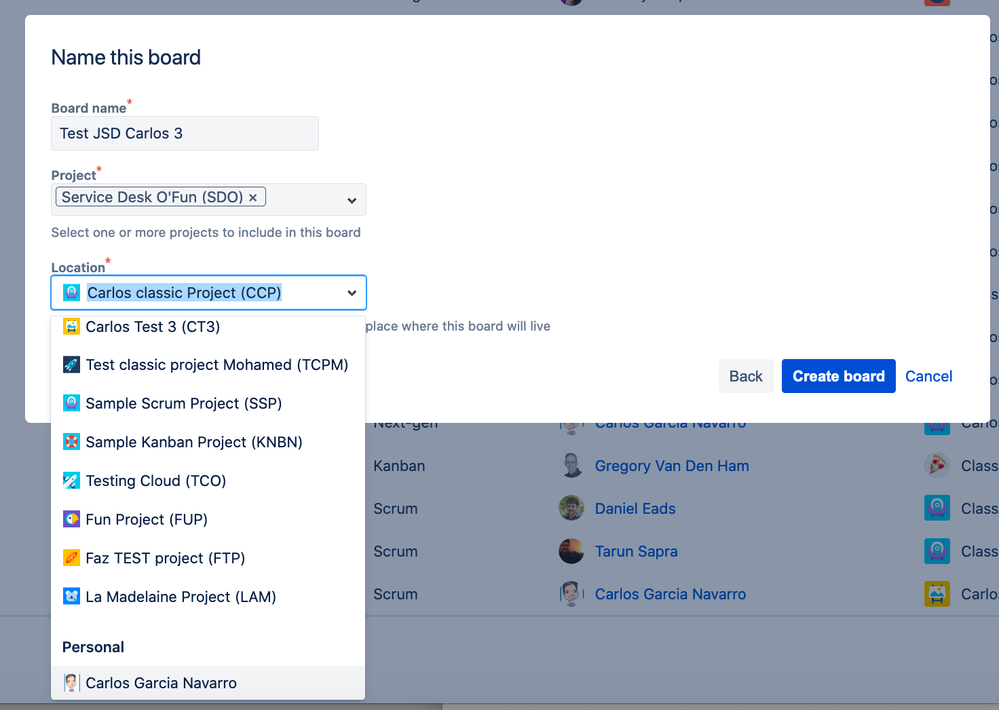This screenshot has width=999, height=710.
Task: Click Tarun Sapra's avatar
Action: tap(571, 551)
